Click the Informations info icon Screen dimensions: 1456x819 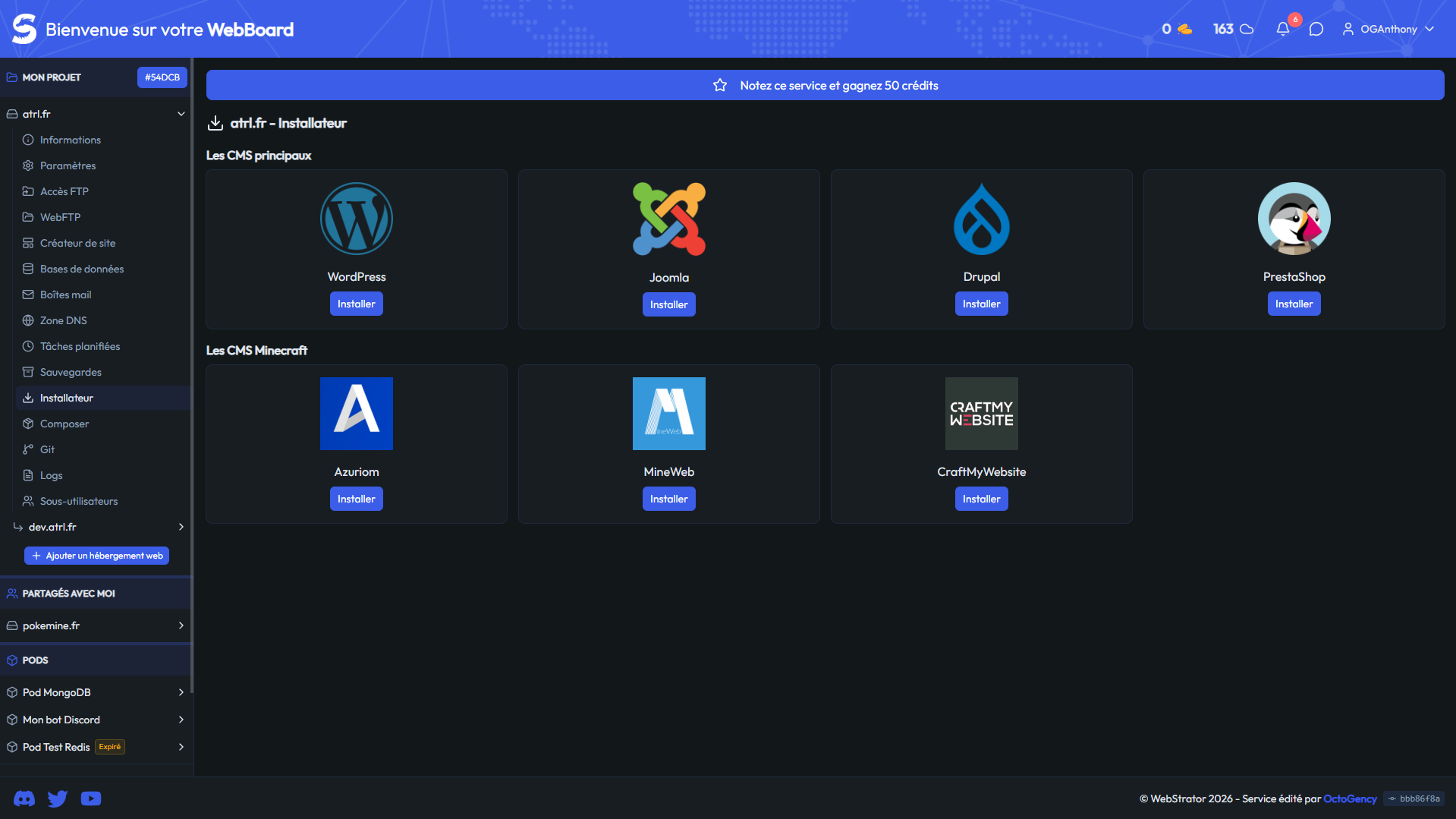28,140
